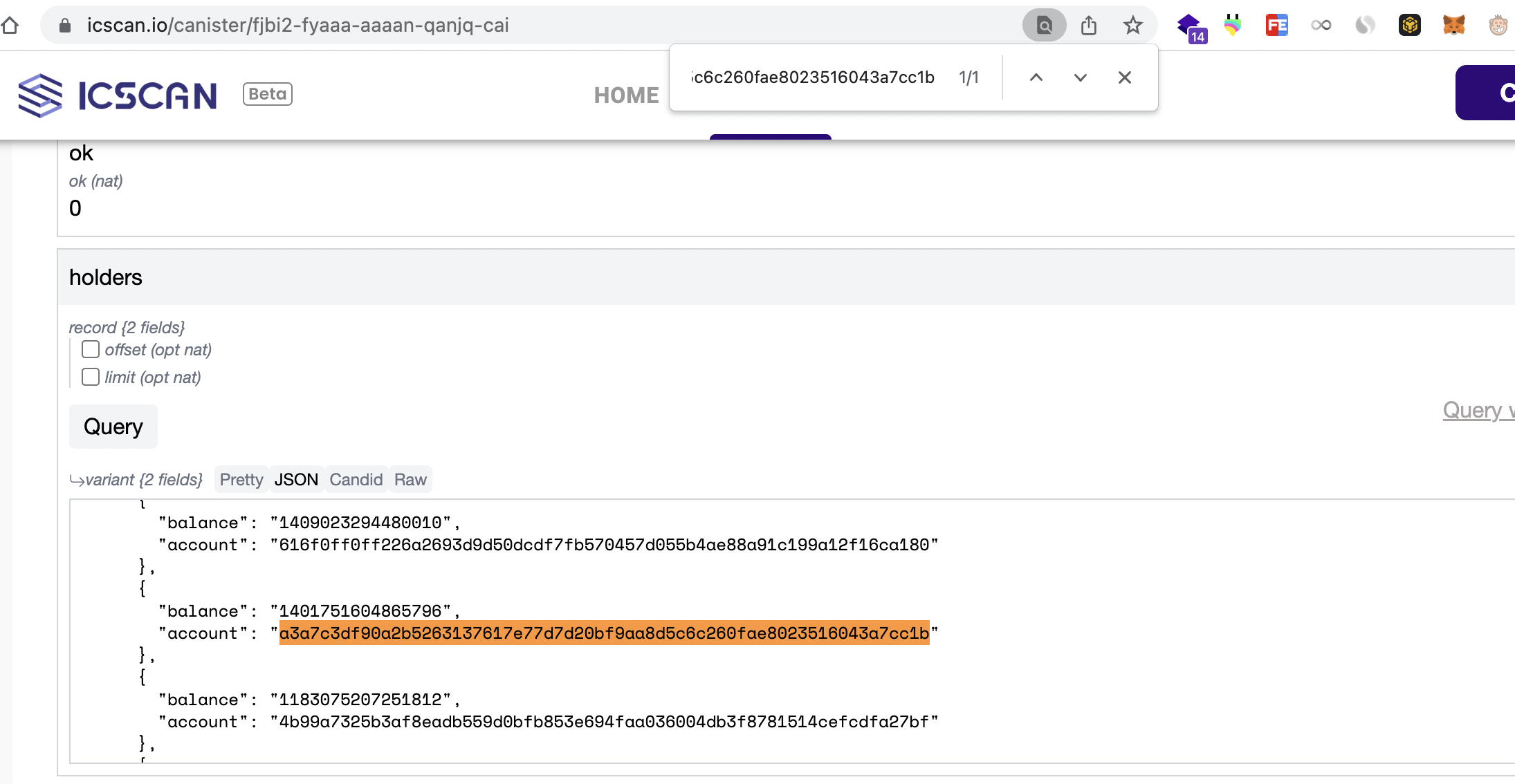The height and width of the screenshot is (784, 1515).
Task: Switch output to JSON view
Action: (296, 480)
